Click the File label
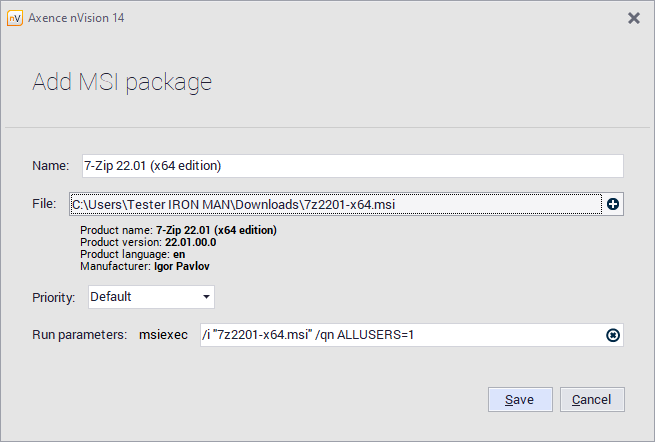The height and width of the screenshot is (442, 655). pyautogui.click(x=44, y=204)
